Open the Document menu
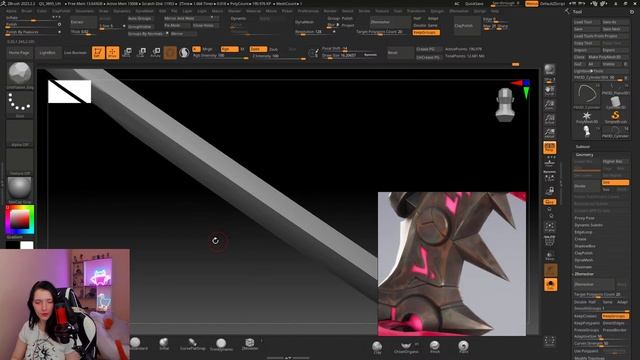The width and height of the screenshot is (640, 360). tap(84, 11)
